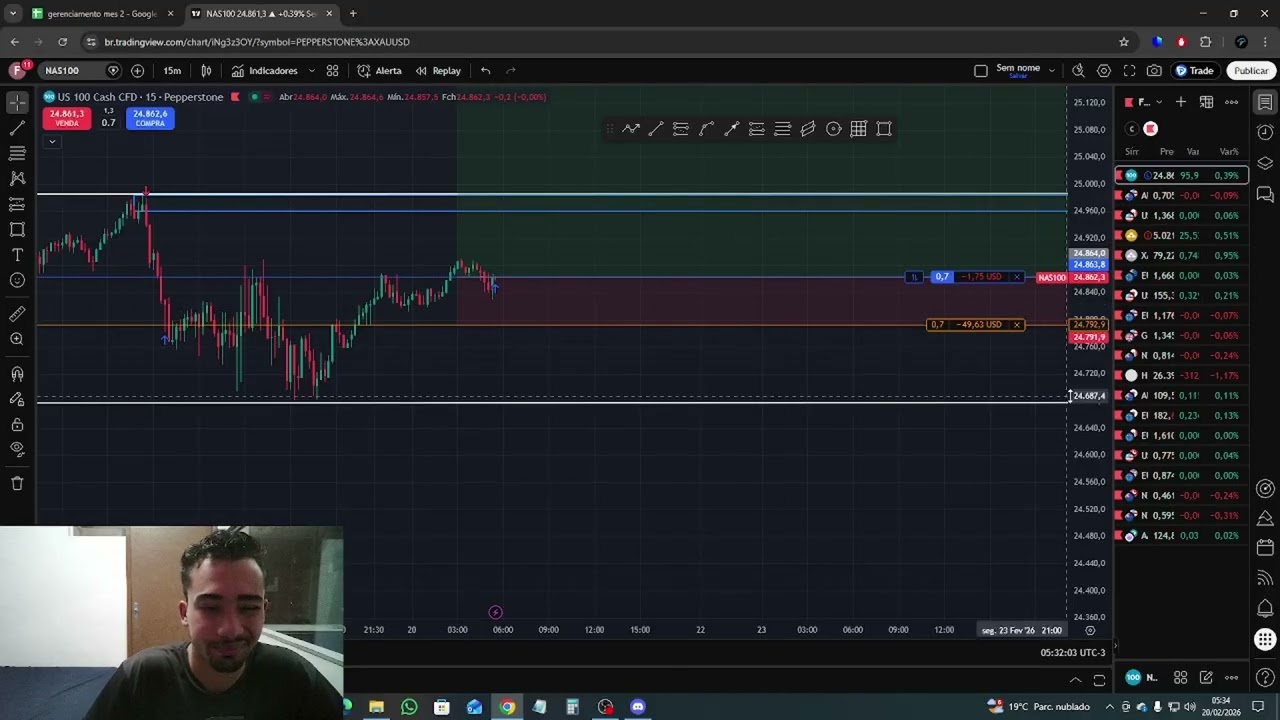Add a symbol to the watchlist

click(1181, 102)
